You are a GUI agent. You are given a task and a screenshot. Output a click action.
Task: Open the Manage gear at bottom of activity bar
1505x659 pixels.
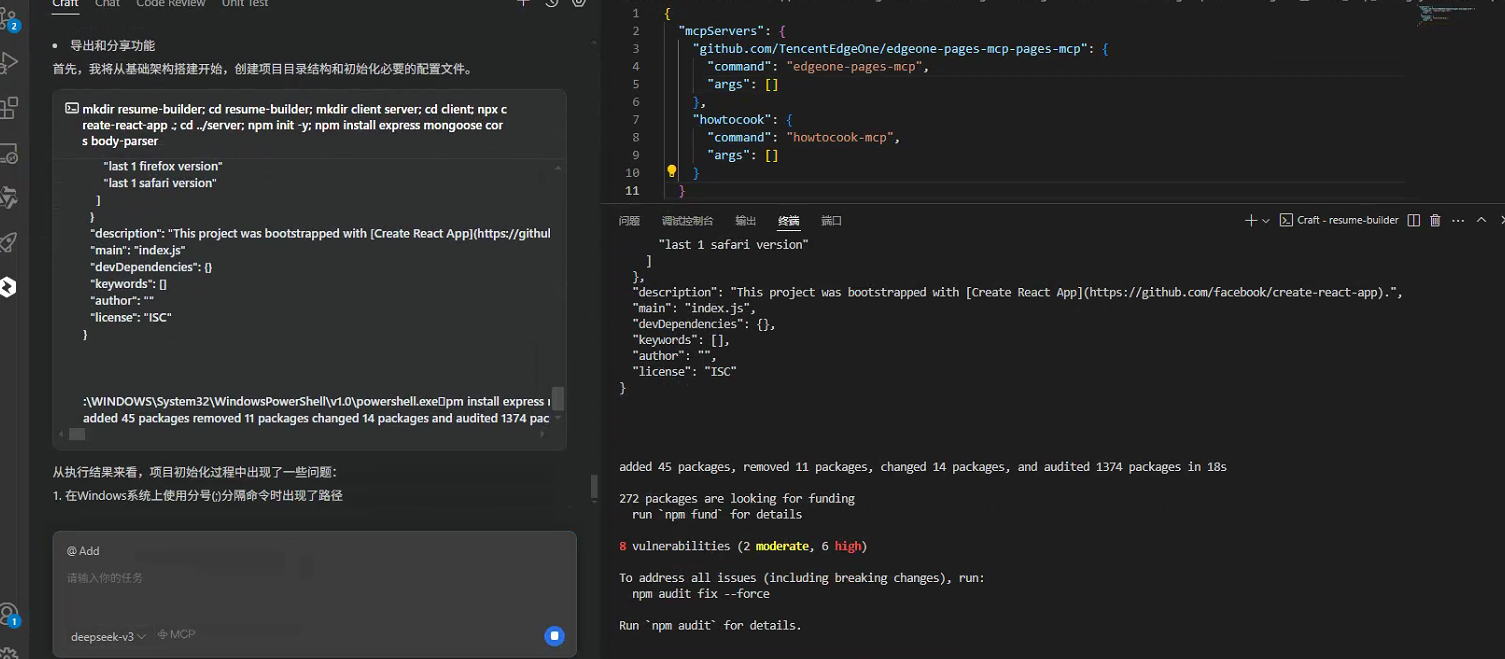click(9, 653)
